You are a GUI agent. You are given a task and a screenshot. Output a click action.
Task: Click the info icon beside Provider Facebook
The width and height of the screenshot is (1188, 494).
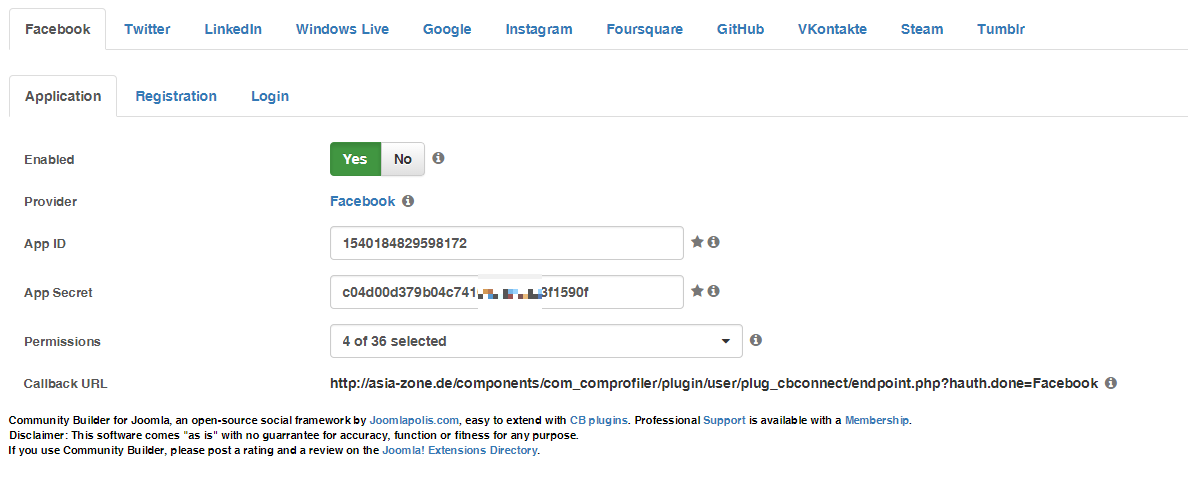[x=408, y=201]
